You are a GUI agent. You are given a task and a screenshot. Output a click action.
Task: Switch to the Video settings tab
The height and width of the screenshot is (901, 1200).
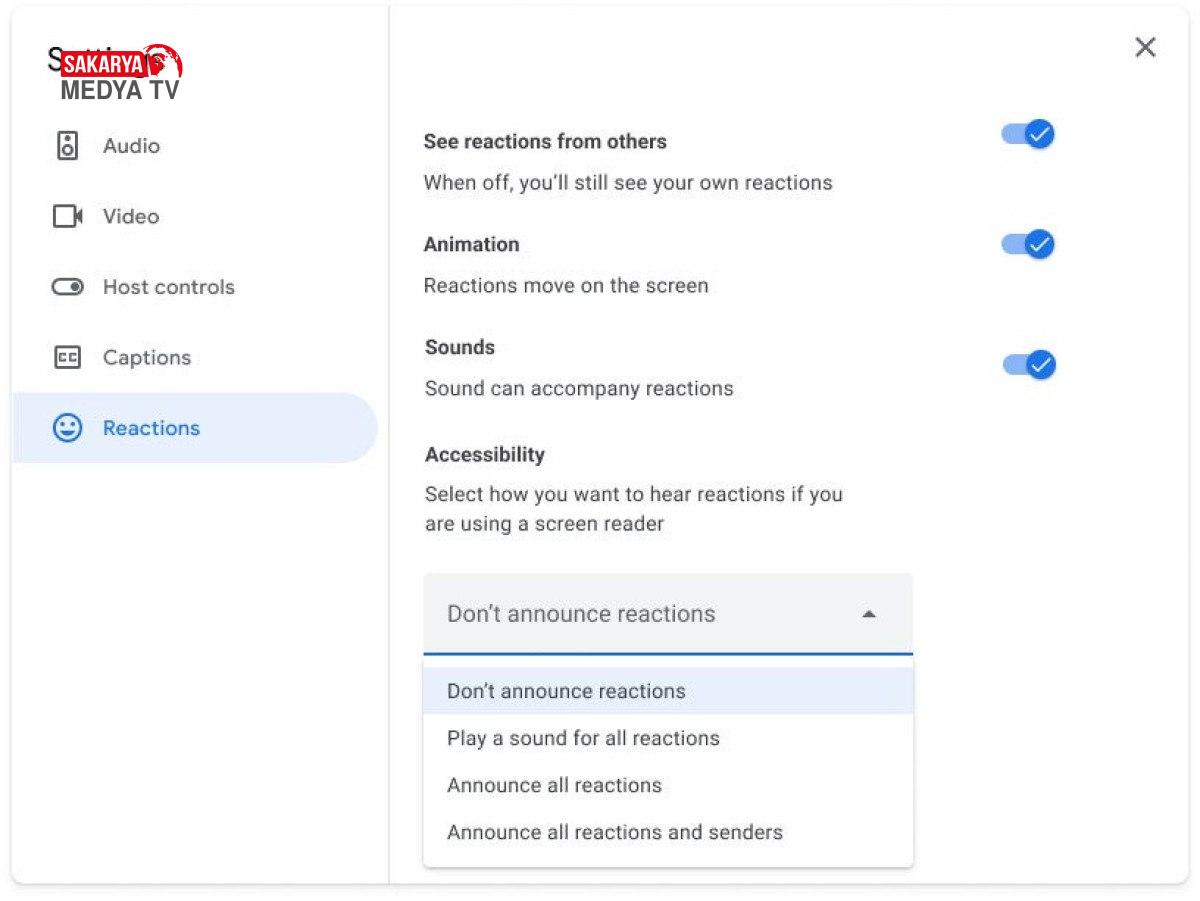tap(131, 216)
